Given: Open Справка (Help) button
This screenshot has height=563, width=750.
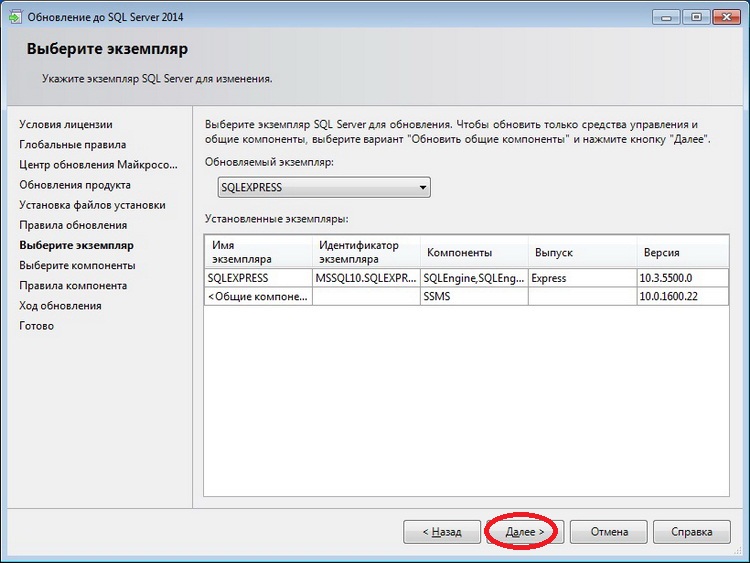Looking at the screenshot, I should (692, 532).
